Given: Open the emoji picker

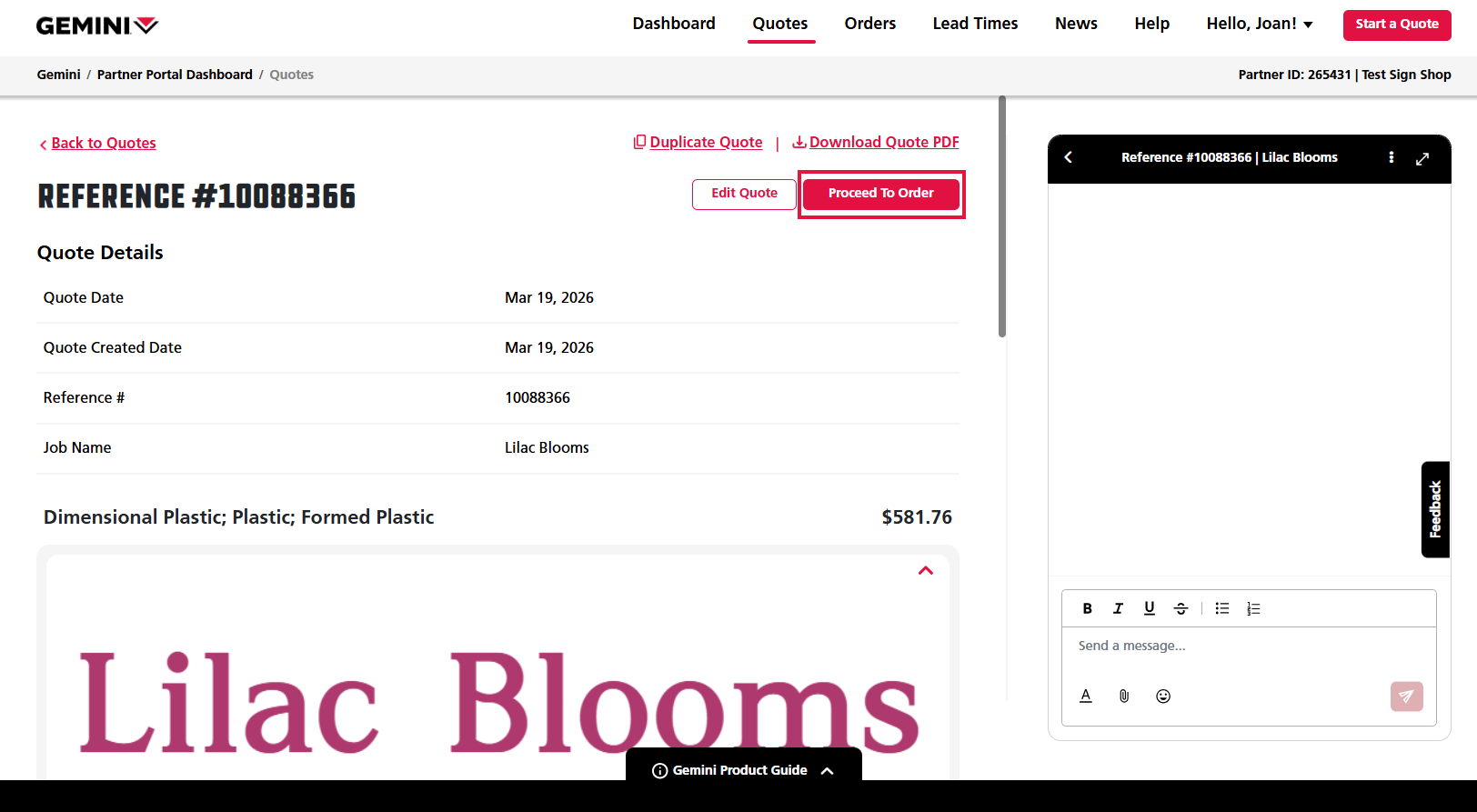Looking at the screenshot, I should pyautogui.click(x=1162, y=696).
